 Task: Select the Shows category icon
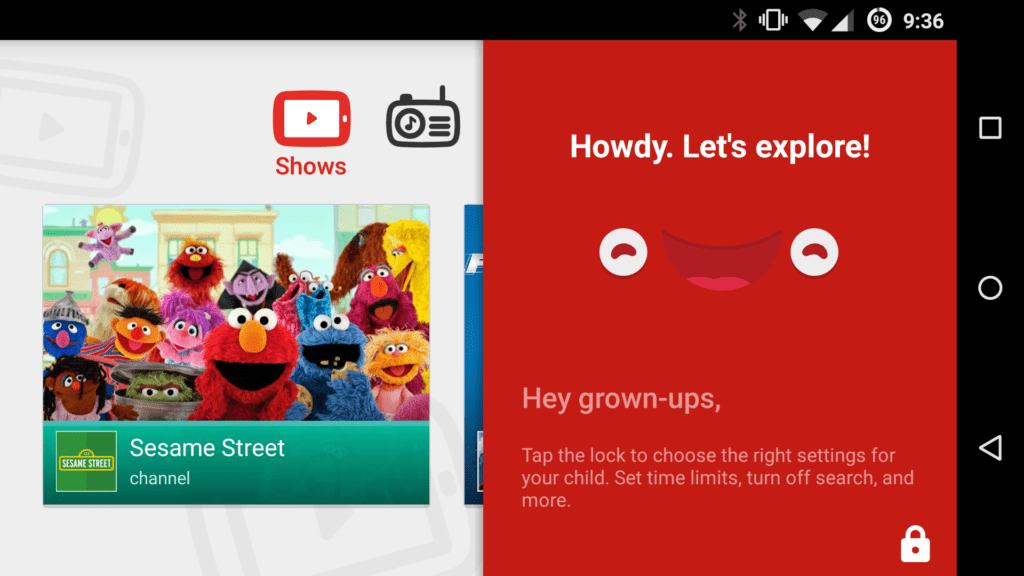312,118
